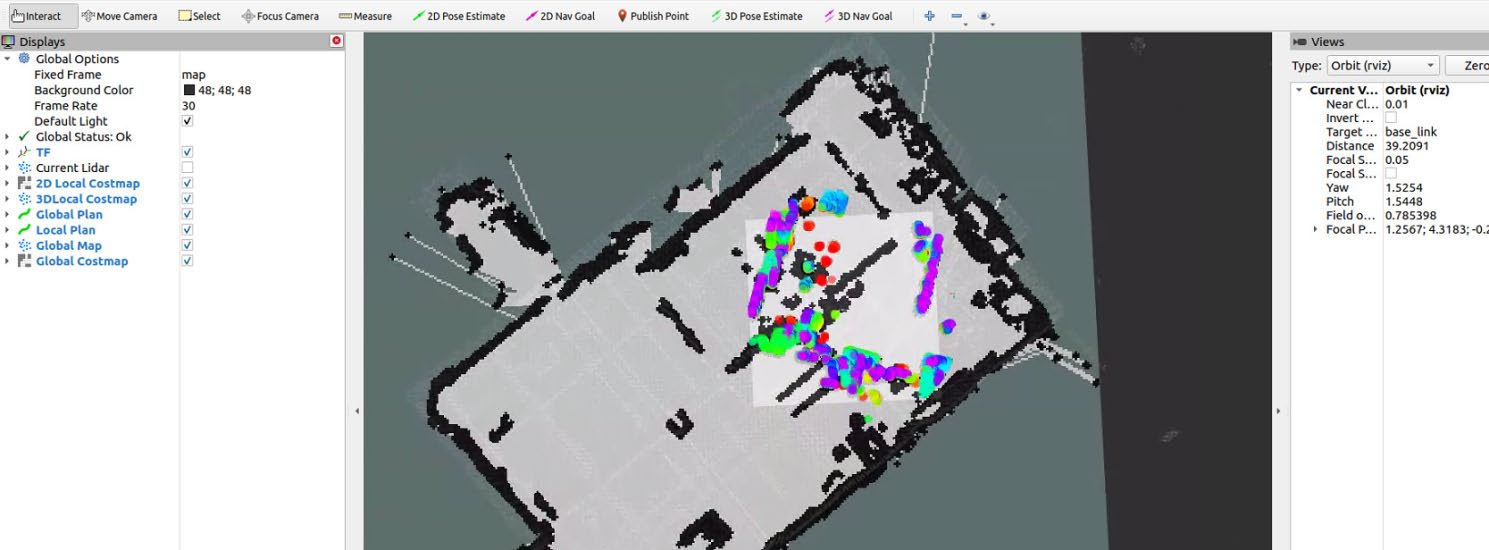Uncheck the 3DLocal Costmap display

tap(187, 199)
